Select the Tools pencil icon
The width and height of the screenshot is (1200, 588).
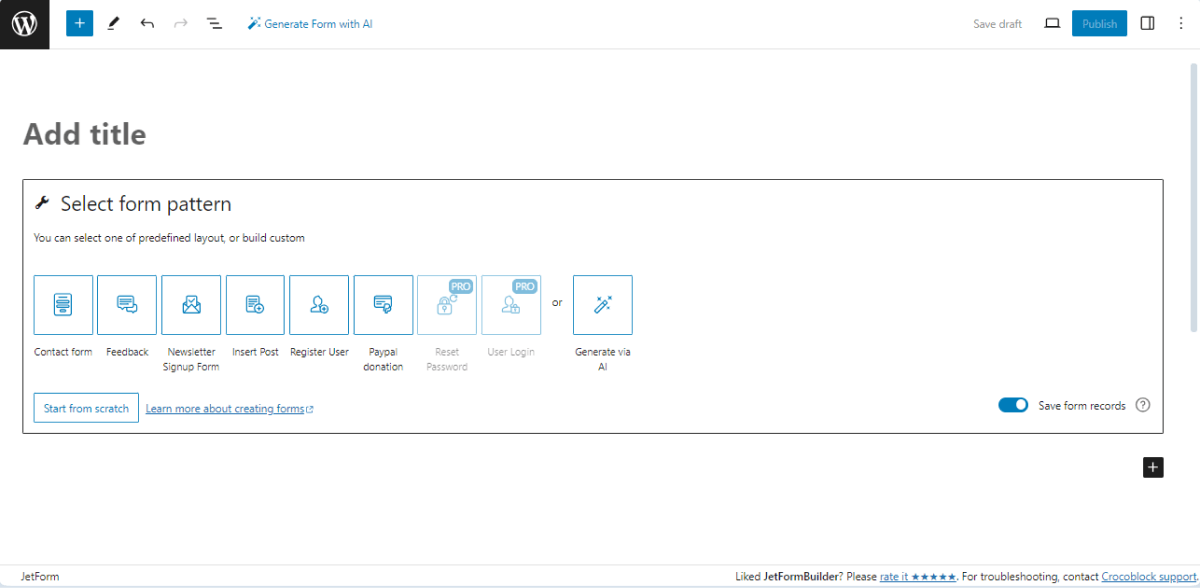[113, 23]
